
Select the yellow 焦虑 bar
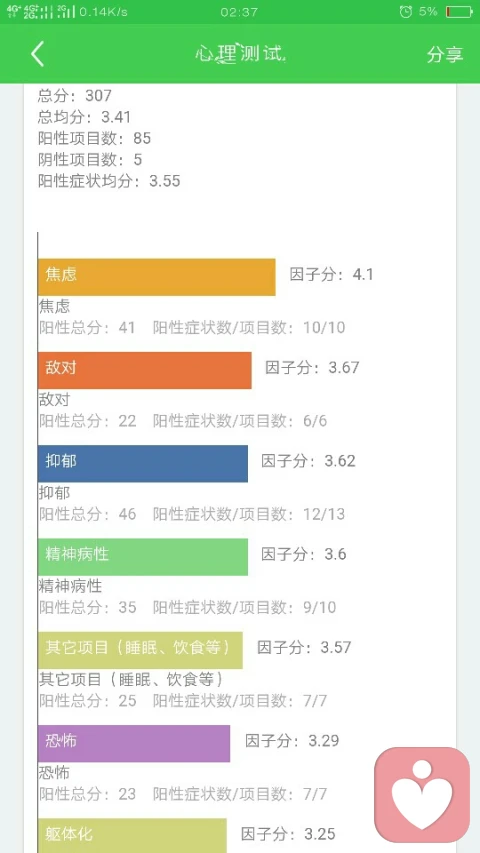click(157, 277)
